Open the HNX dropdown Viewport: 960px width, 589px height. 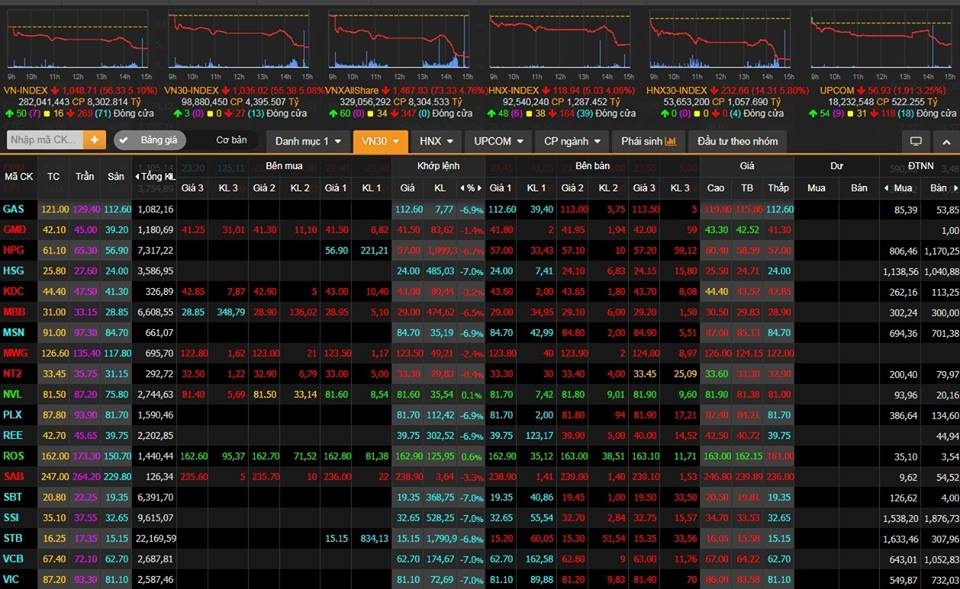[x=437, y=141]
